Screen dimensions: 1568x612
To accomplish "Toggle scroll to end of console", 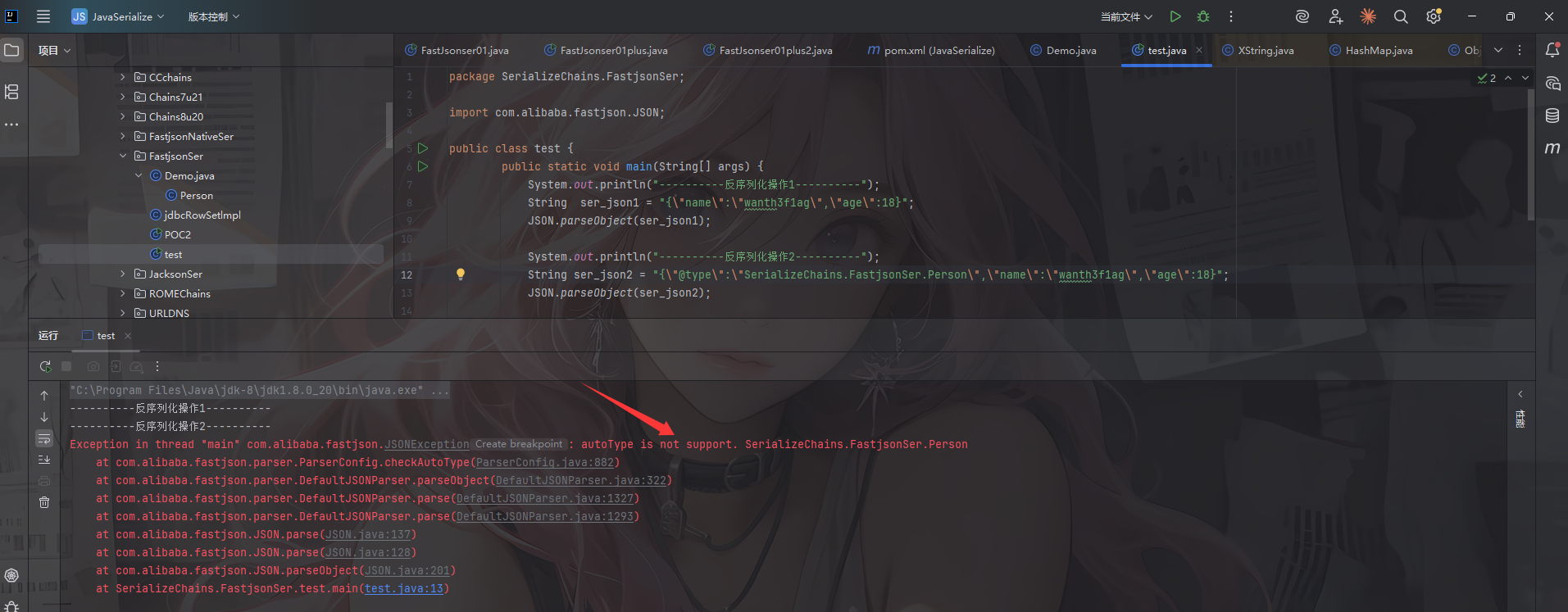I will (x=44, y=460).
